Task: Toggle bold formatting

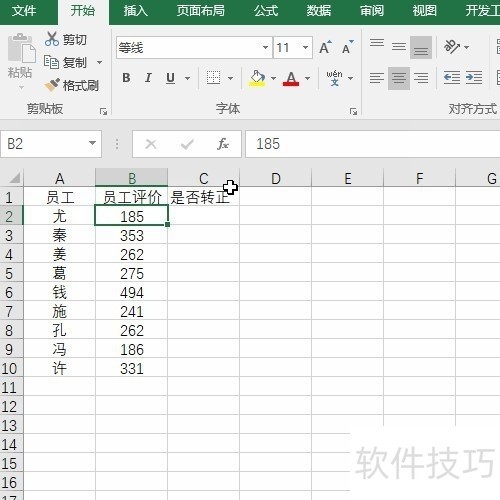Action: tap(126, 78)
